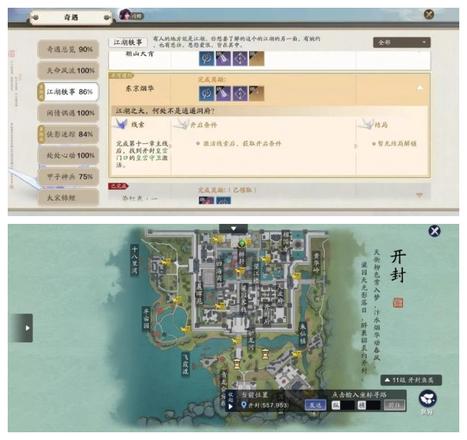
Task: Click the 结局 paper crane icon
Action: (x=366, y=124)
